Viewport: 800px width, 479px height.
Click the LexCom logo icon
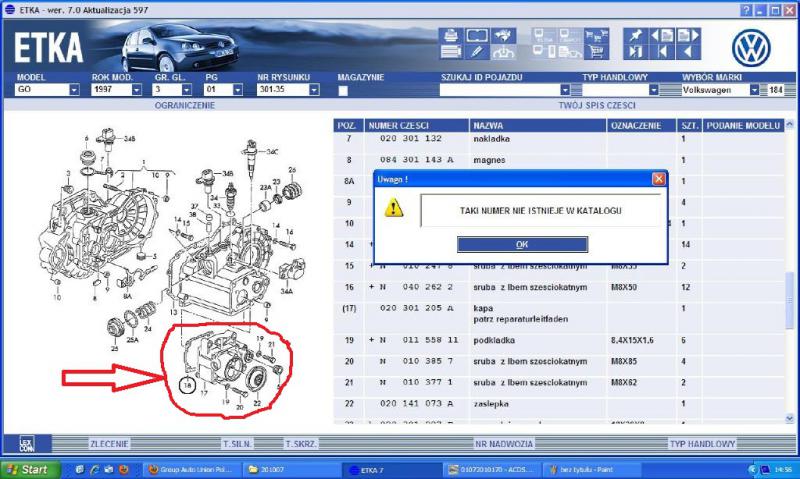point(27,444)
